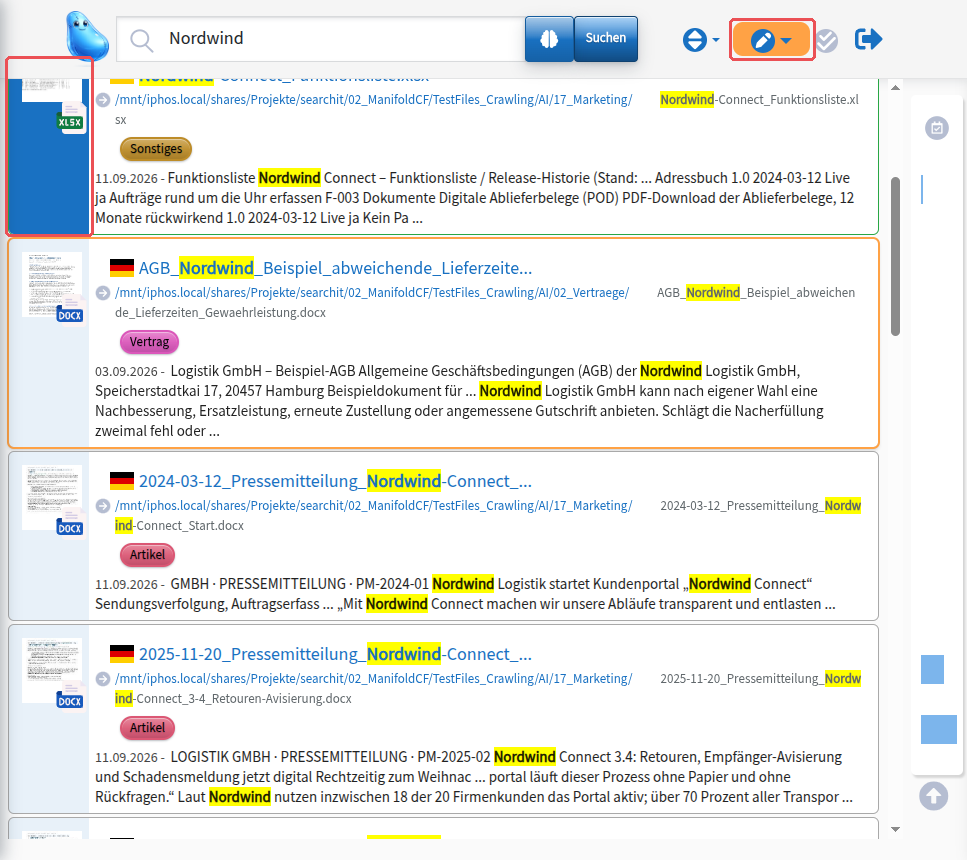Open result AGB_Nordwind_Beispiel_abweichende_Lieferzeite...
Viewport: 967px width, 860px height.
335,268
